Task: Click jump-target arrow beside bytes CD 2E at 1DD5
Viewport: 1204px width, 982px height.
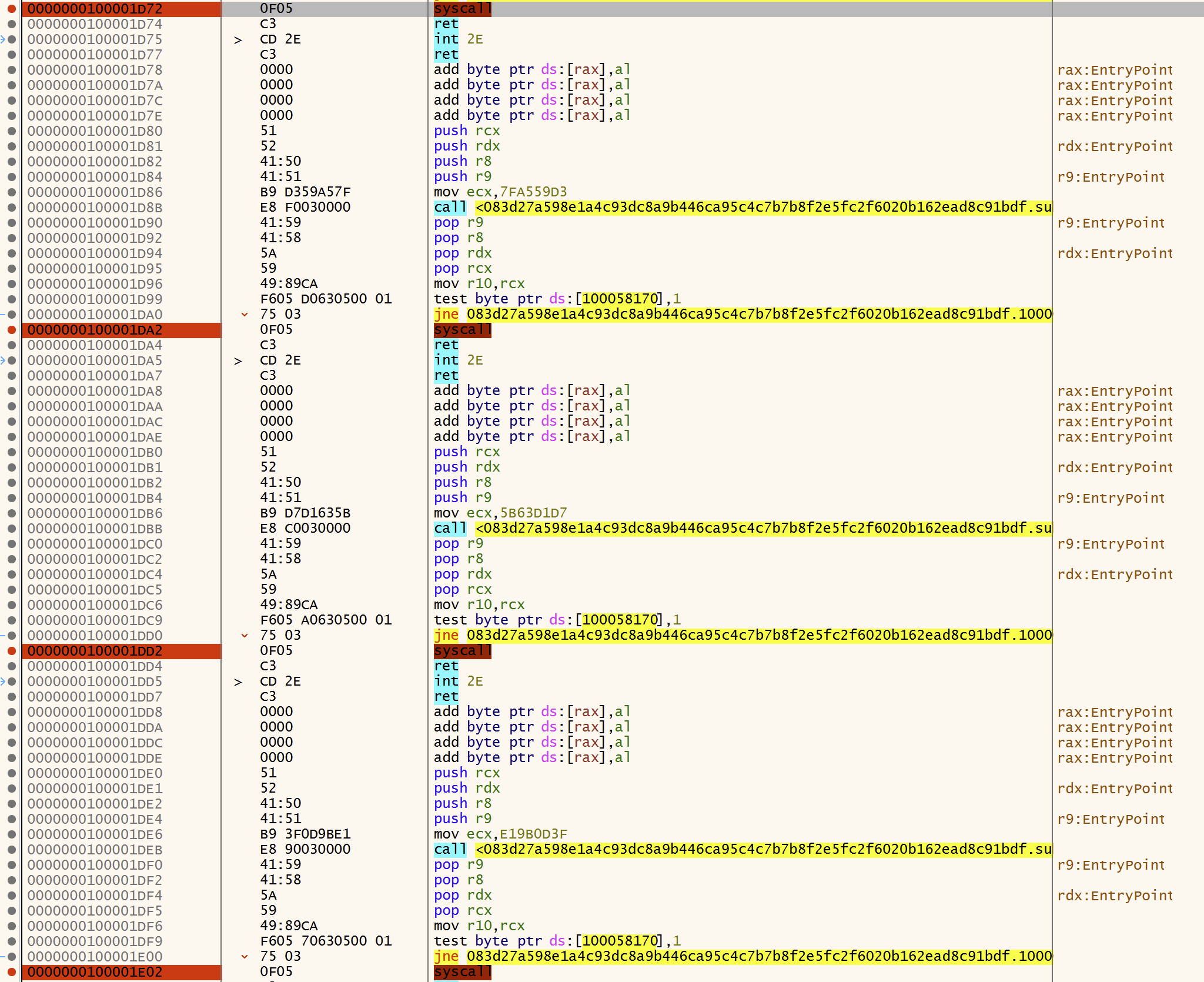Action: pyautogui.click(x=238, y=682)
